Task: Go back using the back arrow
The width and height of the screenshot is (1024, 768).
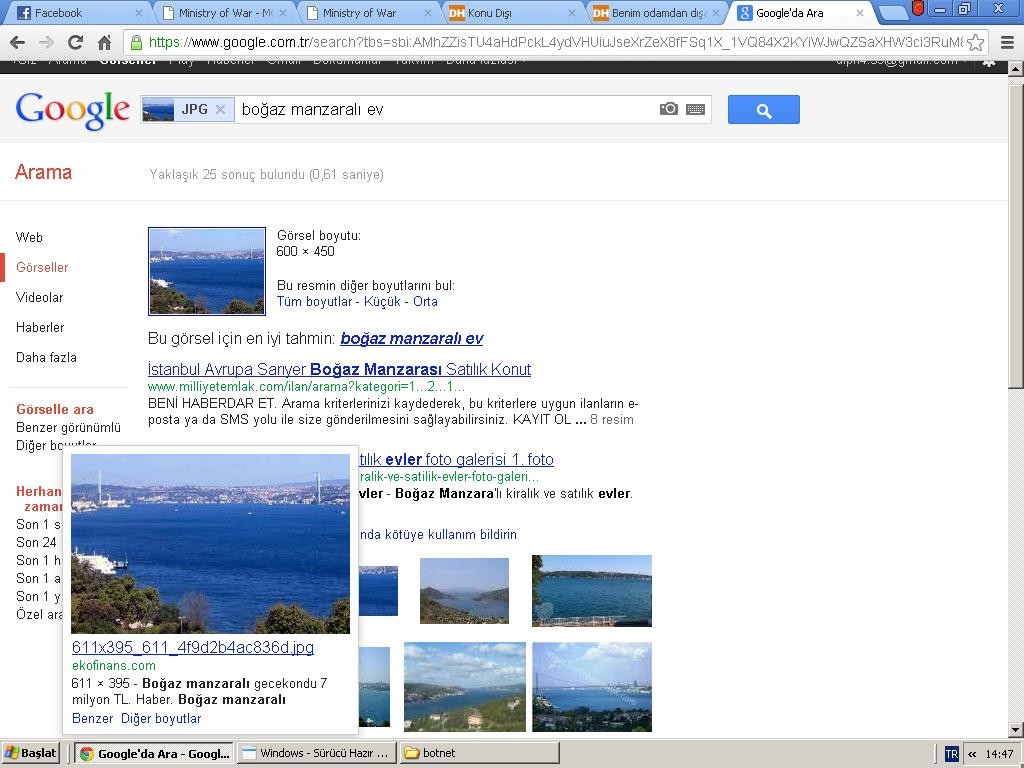Action: (17, 43)
